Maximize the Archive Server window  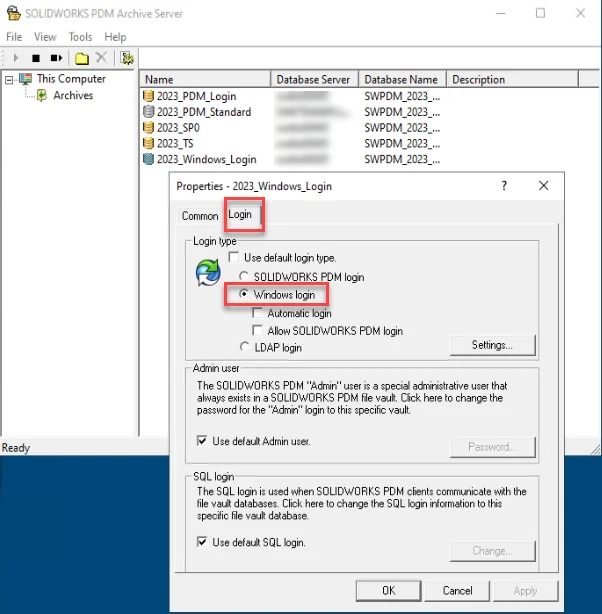(x=541, y=13)
